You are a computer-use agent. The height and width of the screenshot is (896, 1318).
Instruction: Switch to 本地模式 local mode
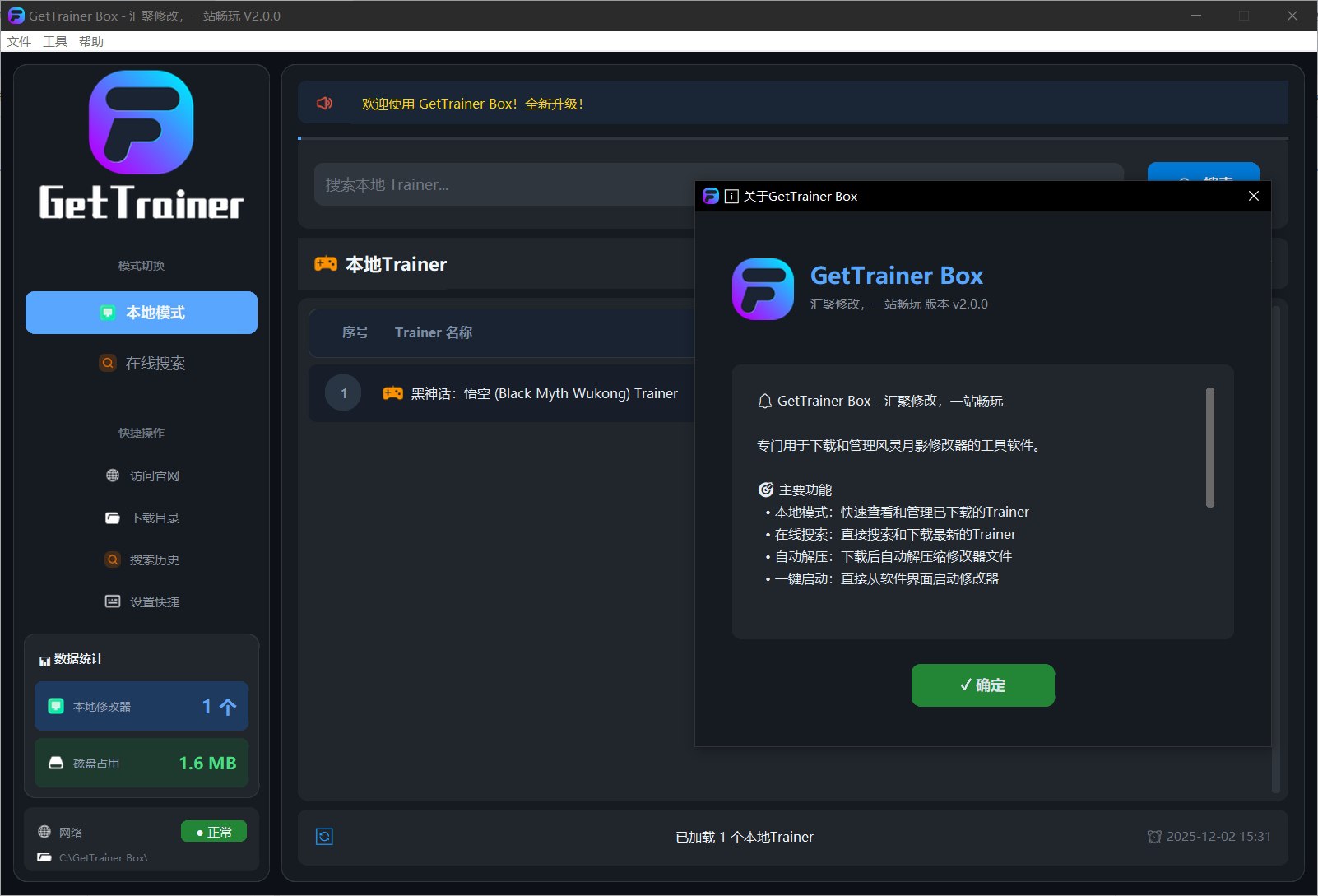pos(142,313)
